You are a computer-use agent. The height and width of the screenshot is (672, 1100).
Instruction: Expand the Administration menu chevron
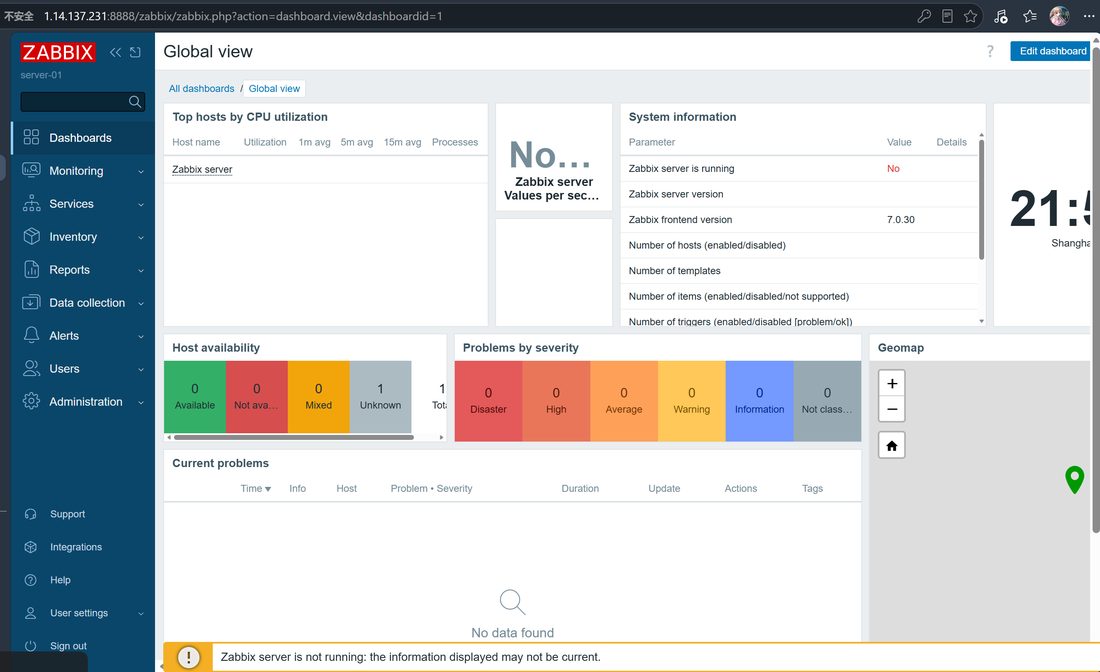pos(141,402)
